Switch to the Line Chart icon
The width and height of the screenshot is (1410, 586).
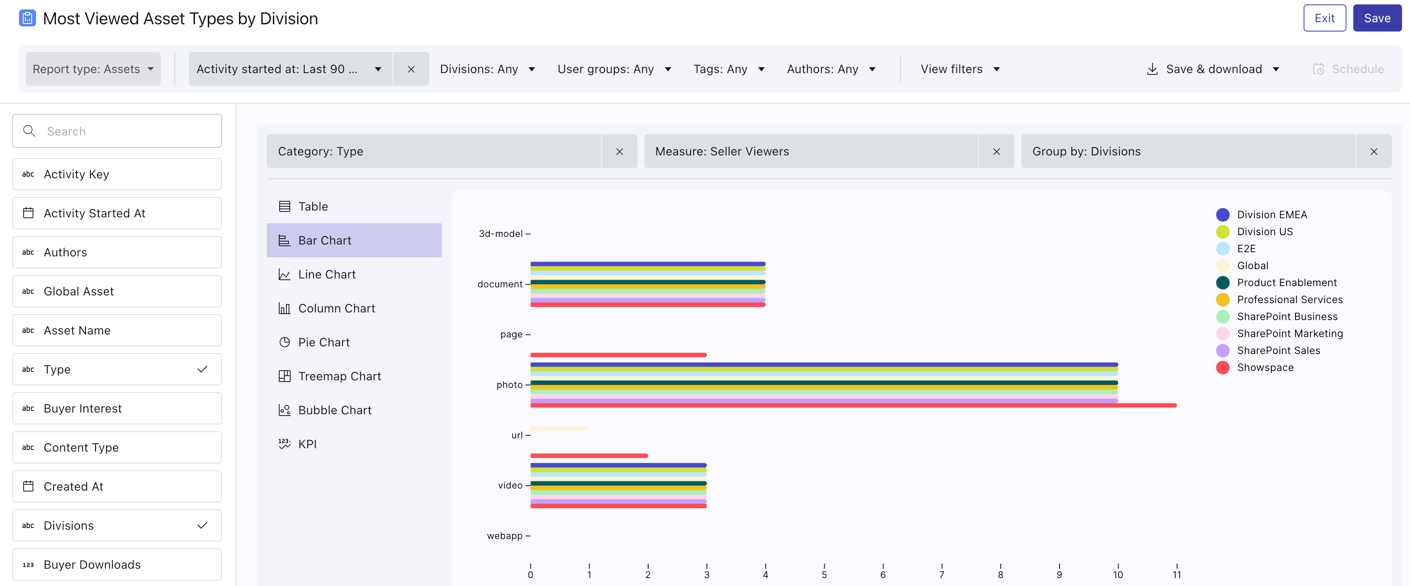tap(285, 274)
